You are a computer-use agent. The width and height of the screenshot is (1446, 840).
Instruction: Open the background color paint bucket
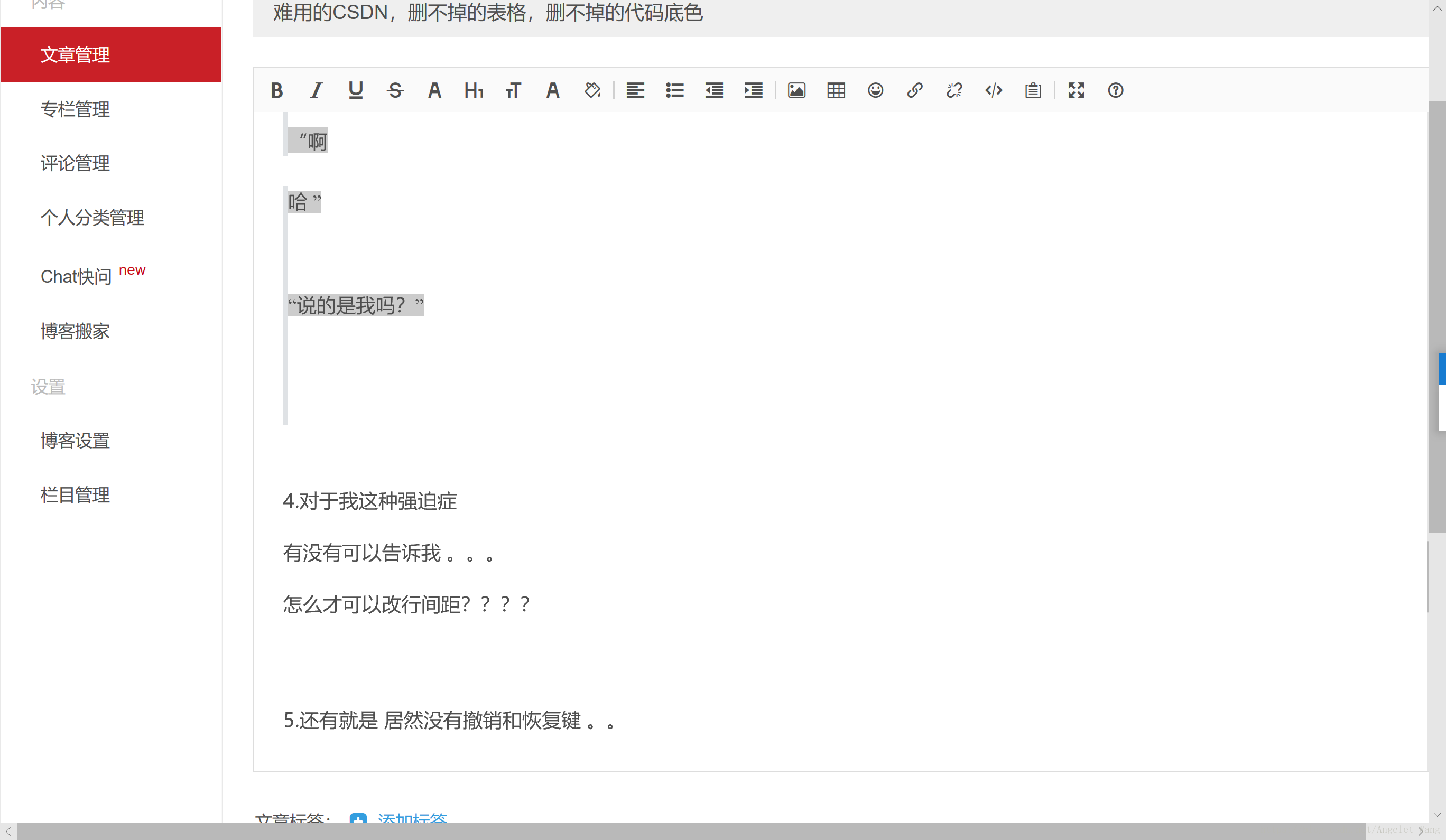[x=592, y=90]
